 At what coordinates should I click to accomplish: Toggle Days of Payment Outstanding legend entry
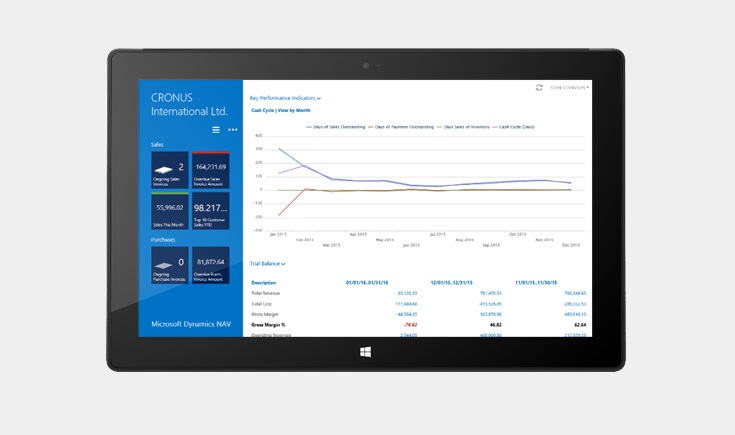click(401, 127)
